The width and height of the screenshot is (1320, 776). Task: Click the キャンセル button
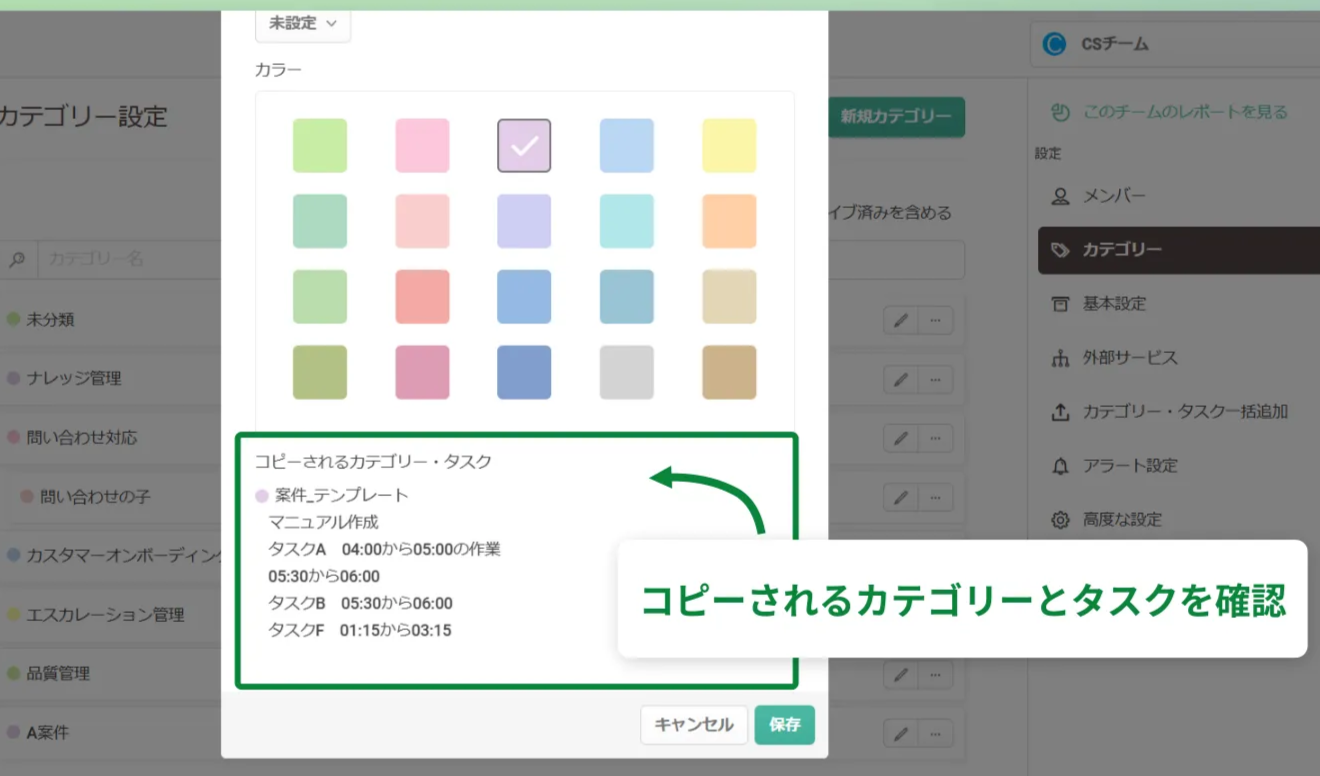click(694, 725)
